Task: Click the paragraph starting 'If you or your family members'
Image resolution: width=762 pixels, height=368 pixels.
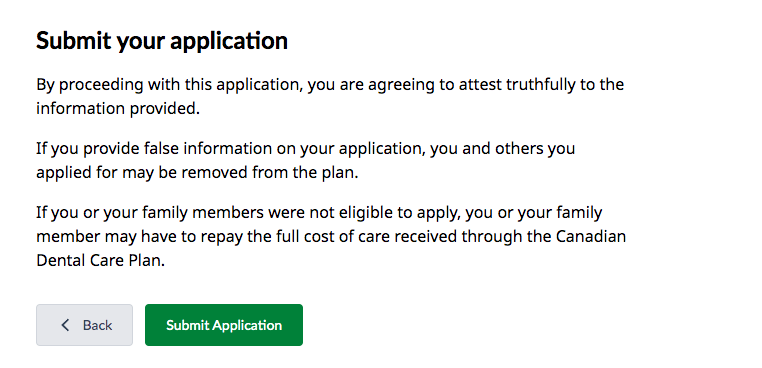Action: pos(331,236)
